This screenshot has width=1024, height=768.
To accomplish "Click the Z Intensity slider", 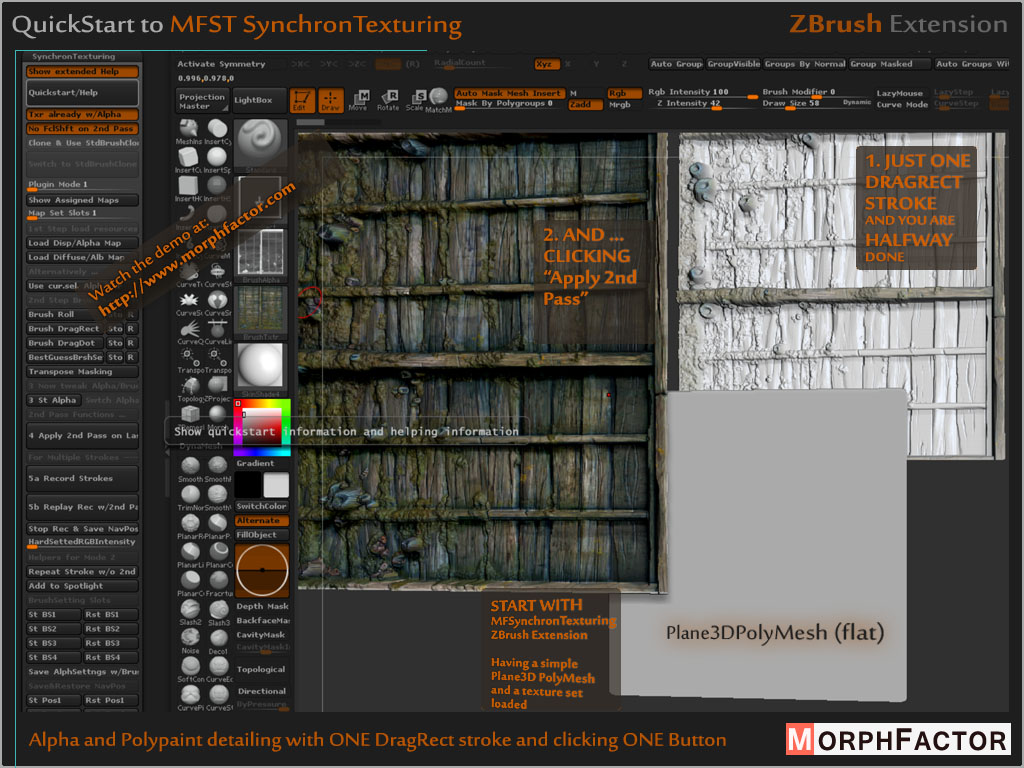I will point(700,104).
